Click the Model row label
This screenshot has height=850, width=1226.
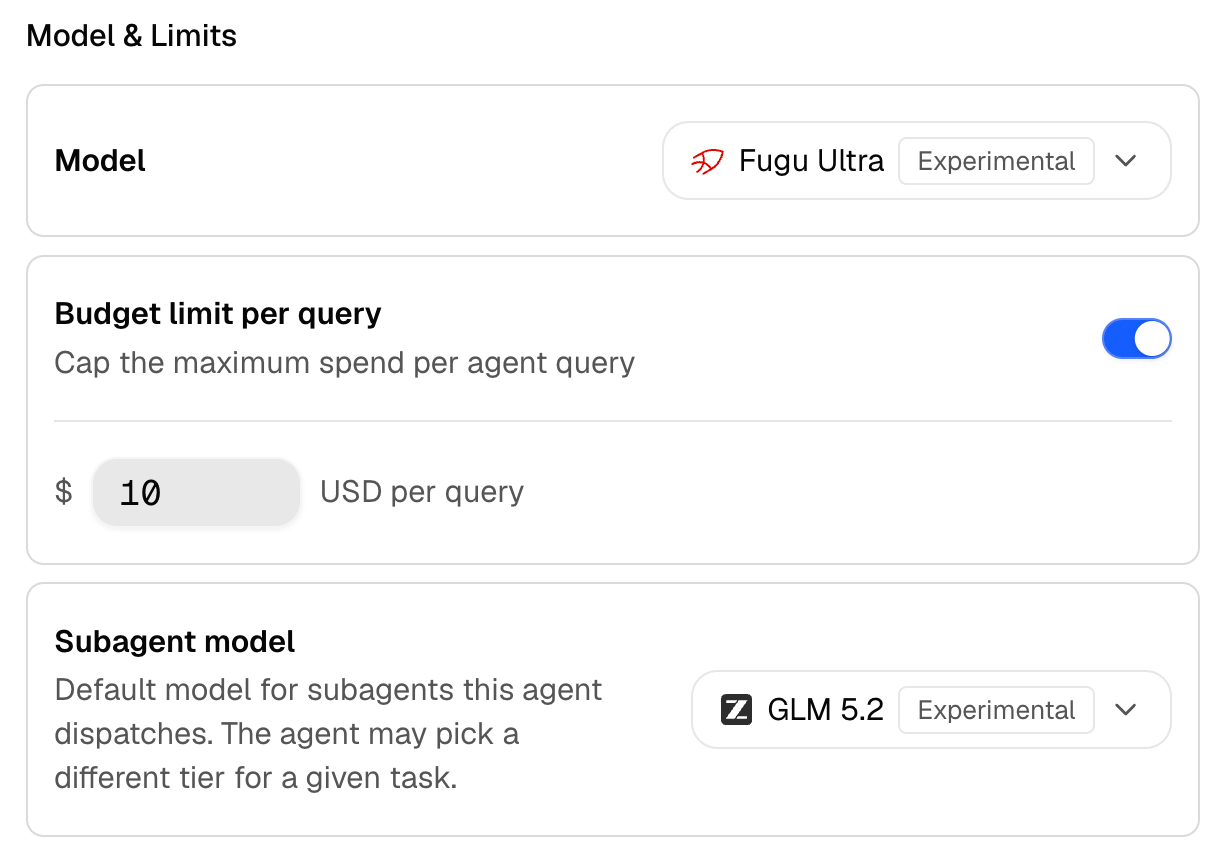(x=100, y=161)
